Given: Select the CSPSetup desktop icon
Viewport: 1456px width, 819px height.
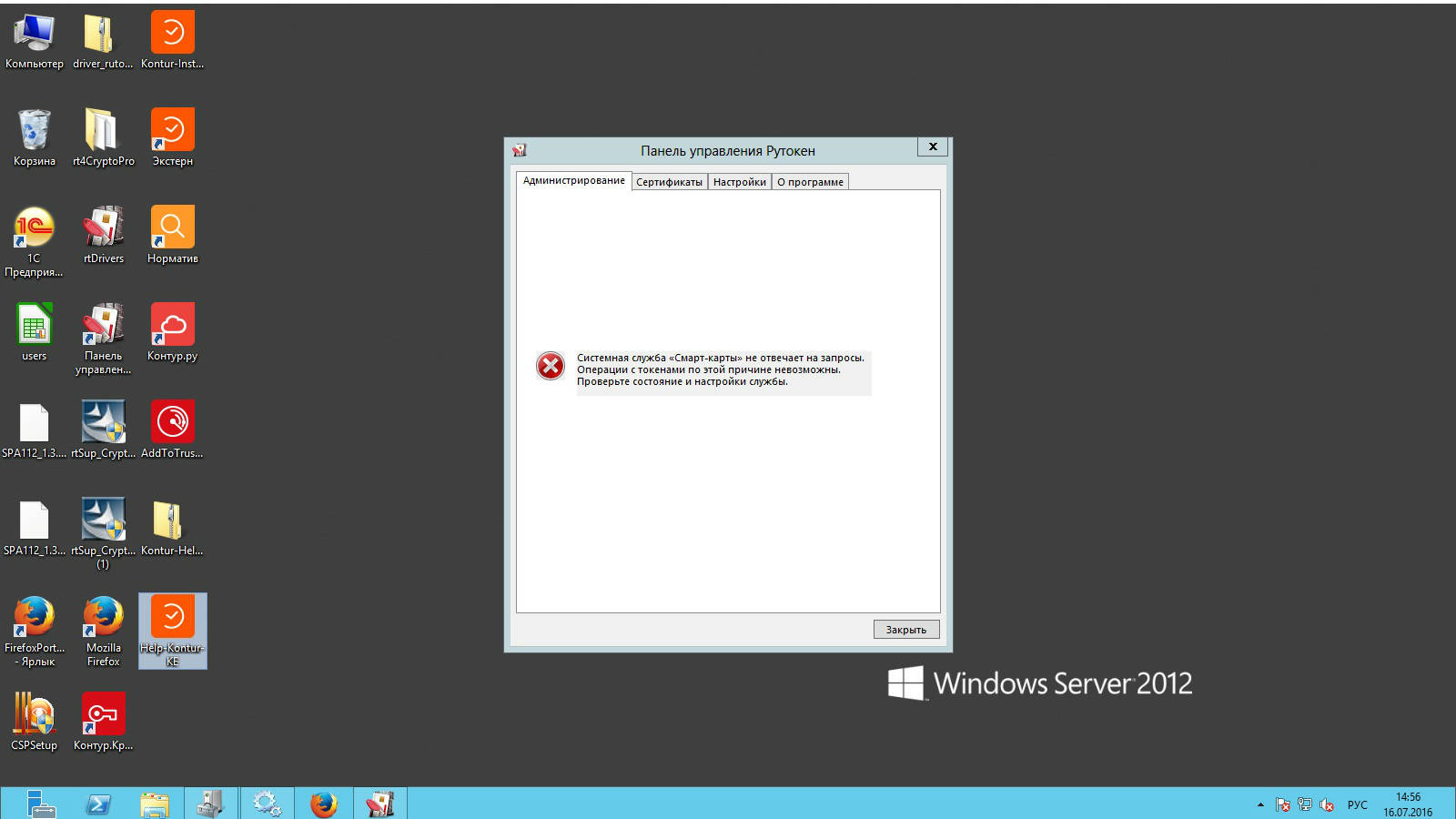Looking at the screenshot, I should pyautogui.click(x=34, y=721).
